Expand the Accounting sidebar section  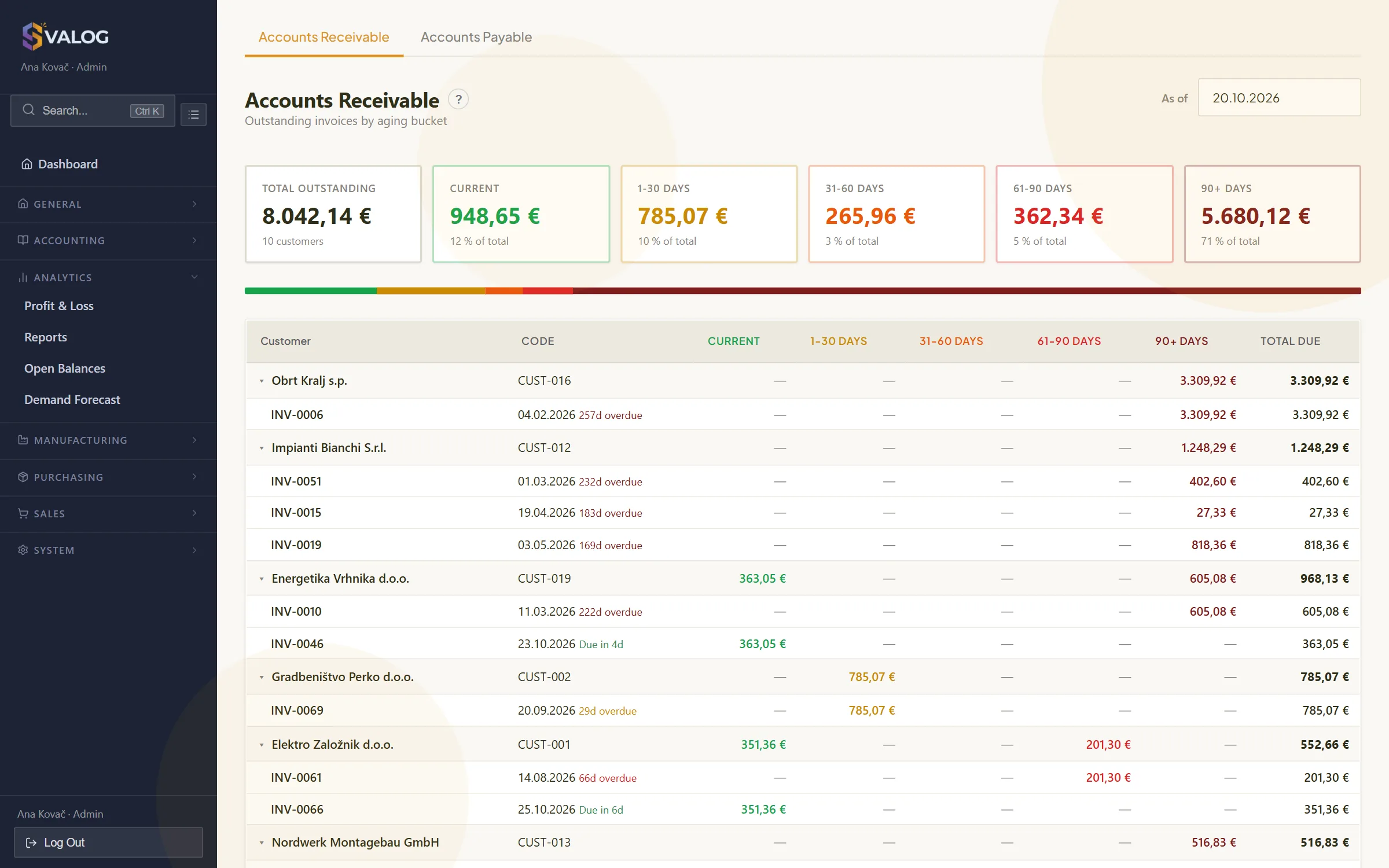pyautogui.click(x=108, y=241)
